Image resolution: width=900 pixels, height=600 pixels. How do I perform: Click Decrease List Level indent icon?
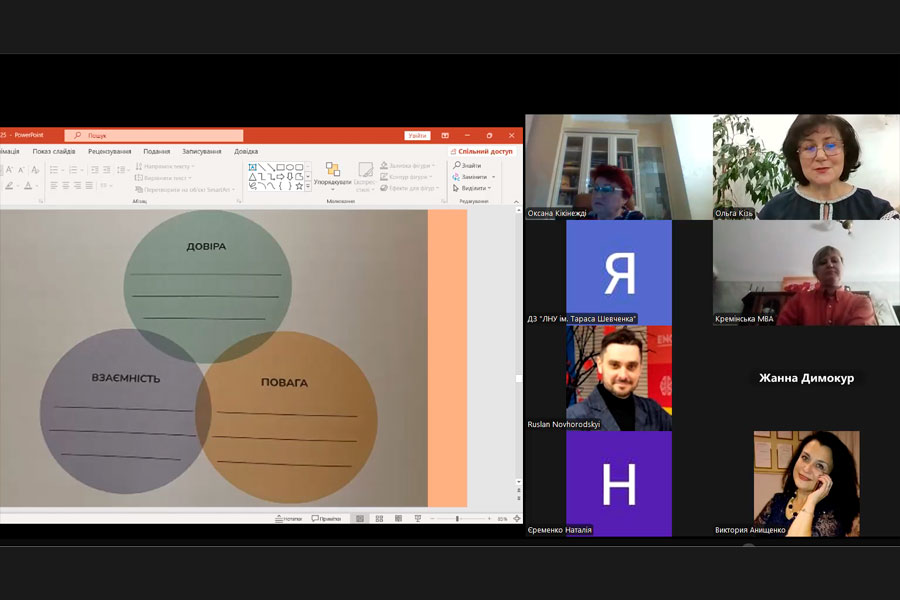pos(95,170)
